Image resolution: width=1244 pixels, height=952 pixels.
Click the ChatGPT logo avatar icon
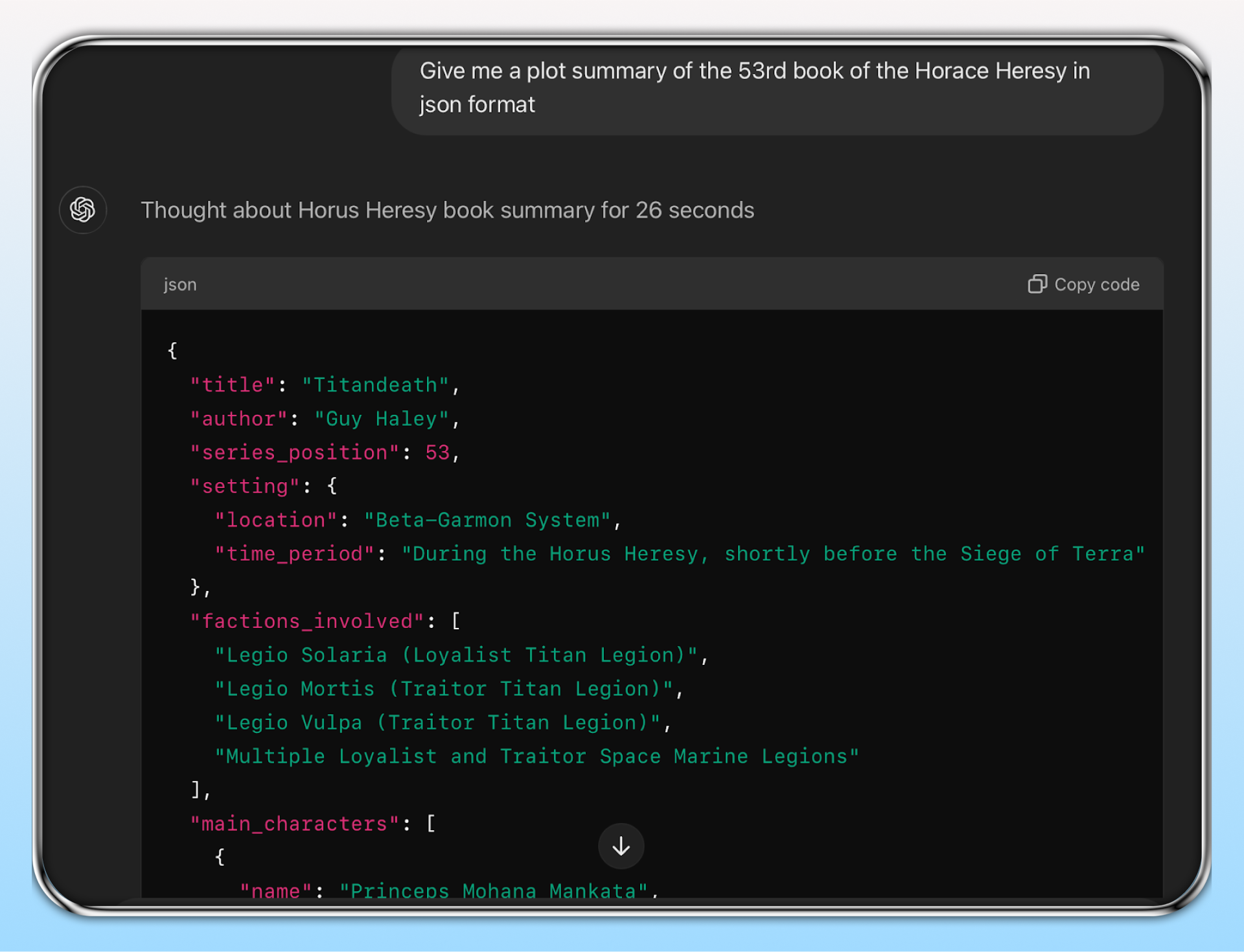[x=83, y=210]
